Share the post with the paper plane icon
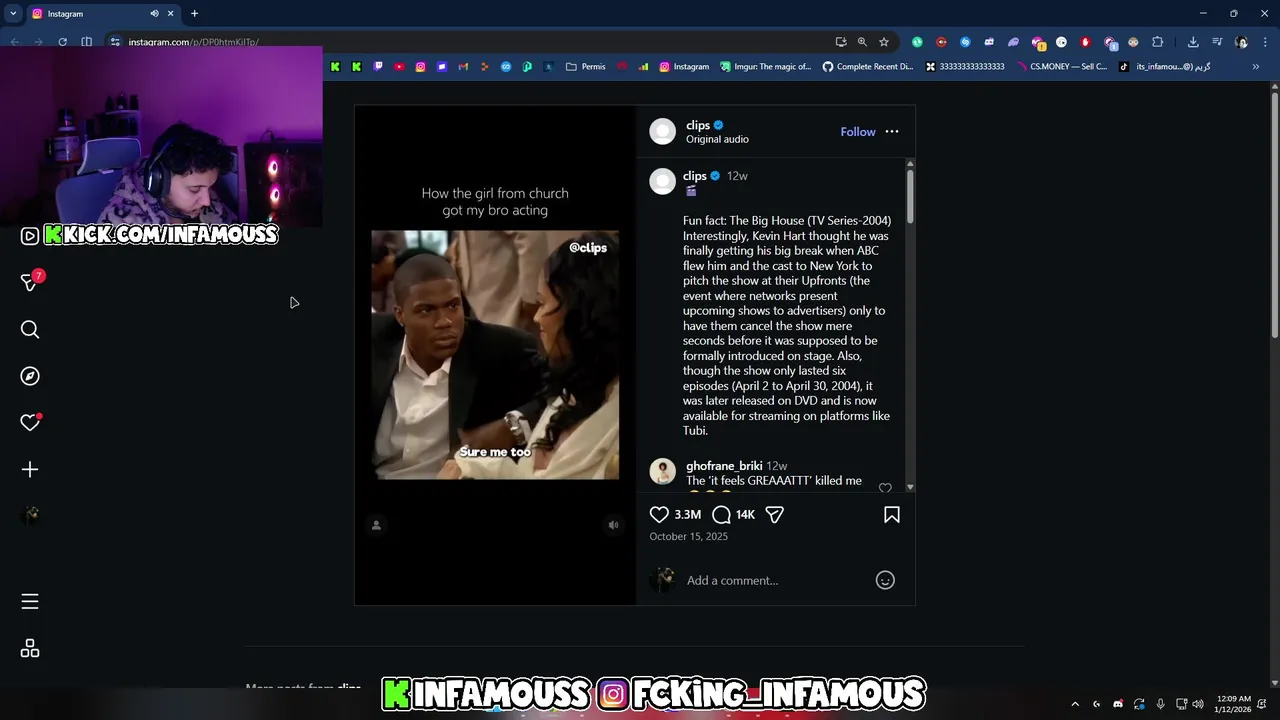The width and height of the screenshot is (1280, 720). point(774,515)
